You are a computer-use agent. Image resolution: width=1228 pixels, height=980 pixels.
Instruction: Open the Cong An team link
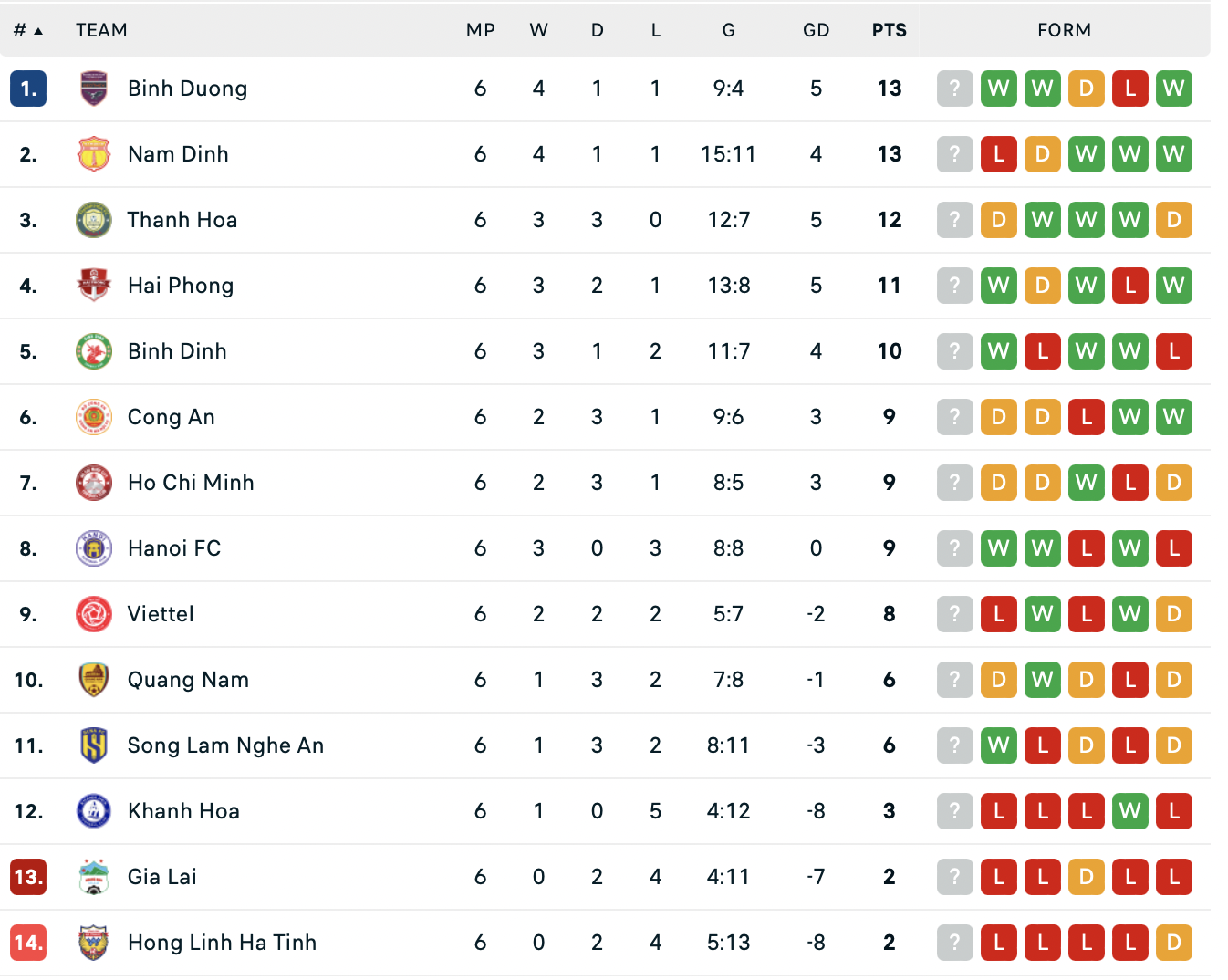172,417
